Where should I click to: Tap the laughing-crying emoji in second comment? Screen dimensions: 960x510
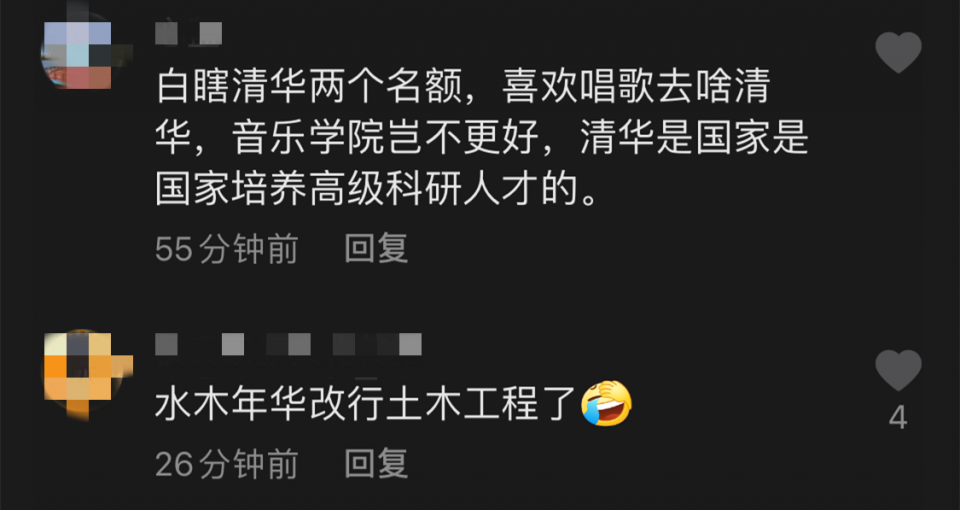pos(607,403)
